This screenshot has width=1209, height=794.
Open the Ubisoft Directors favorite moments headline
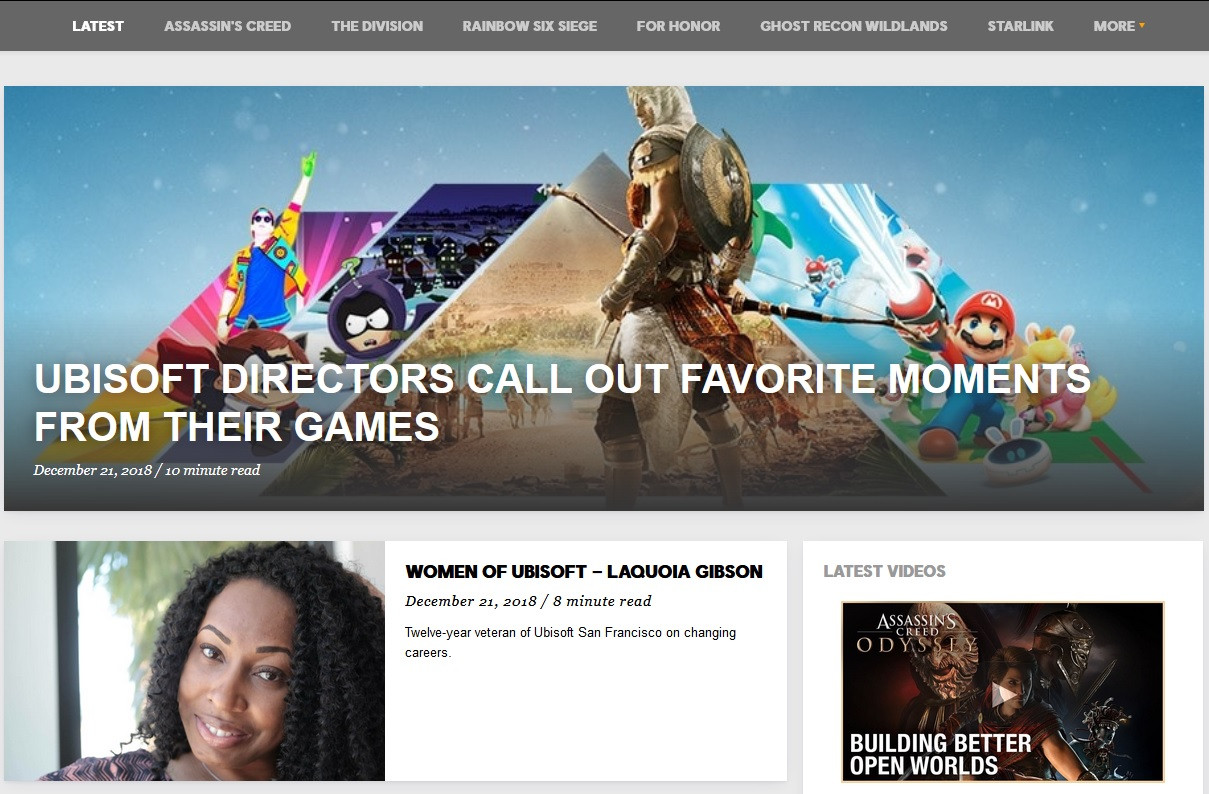(561, 402)
